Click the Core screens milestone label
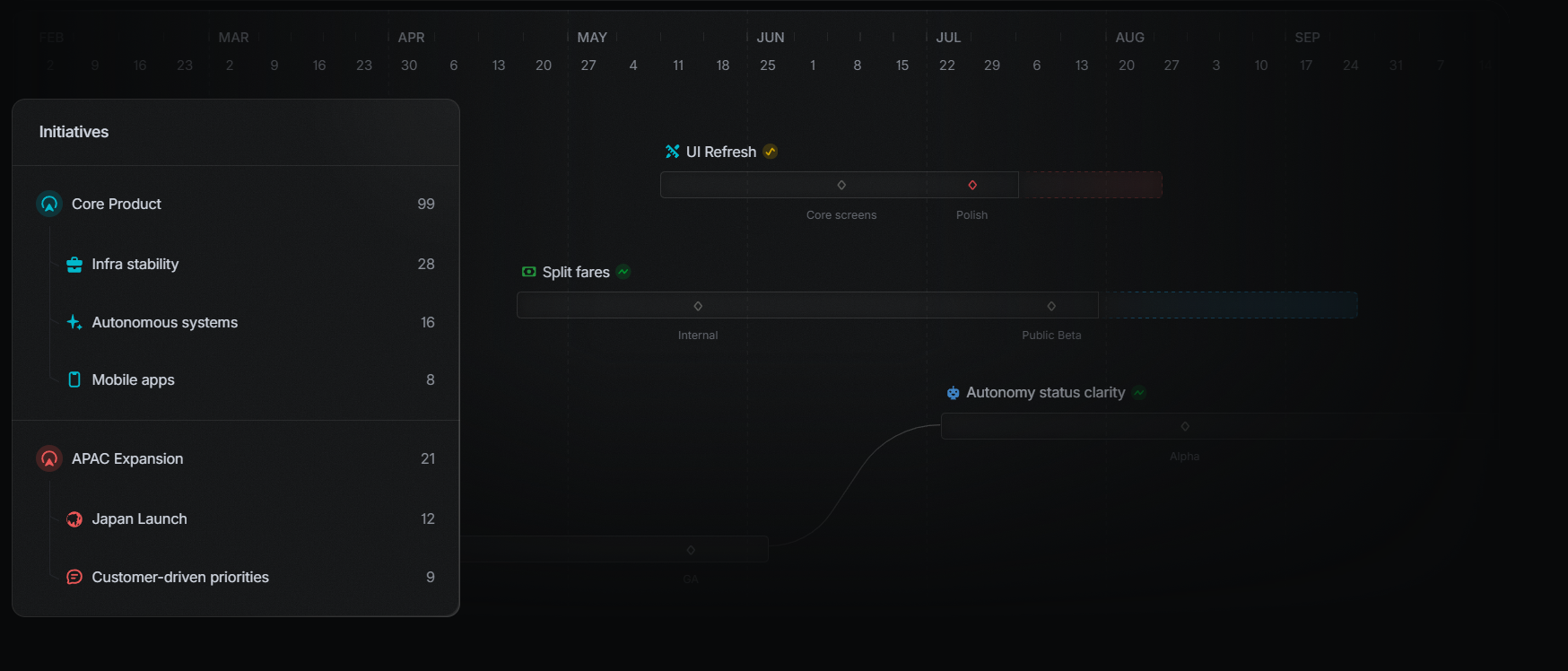Viewport: 1568px width, 671px height. coord(841,215)
